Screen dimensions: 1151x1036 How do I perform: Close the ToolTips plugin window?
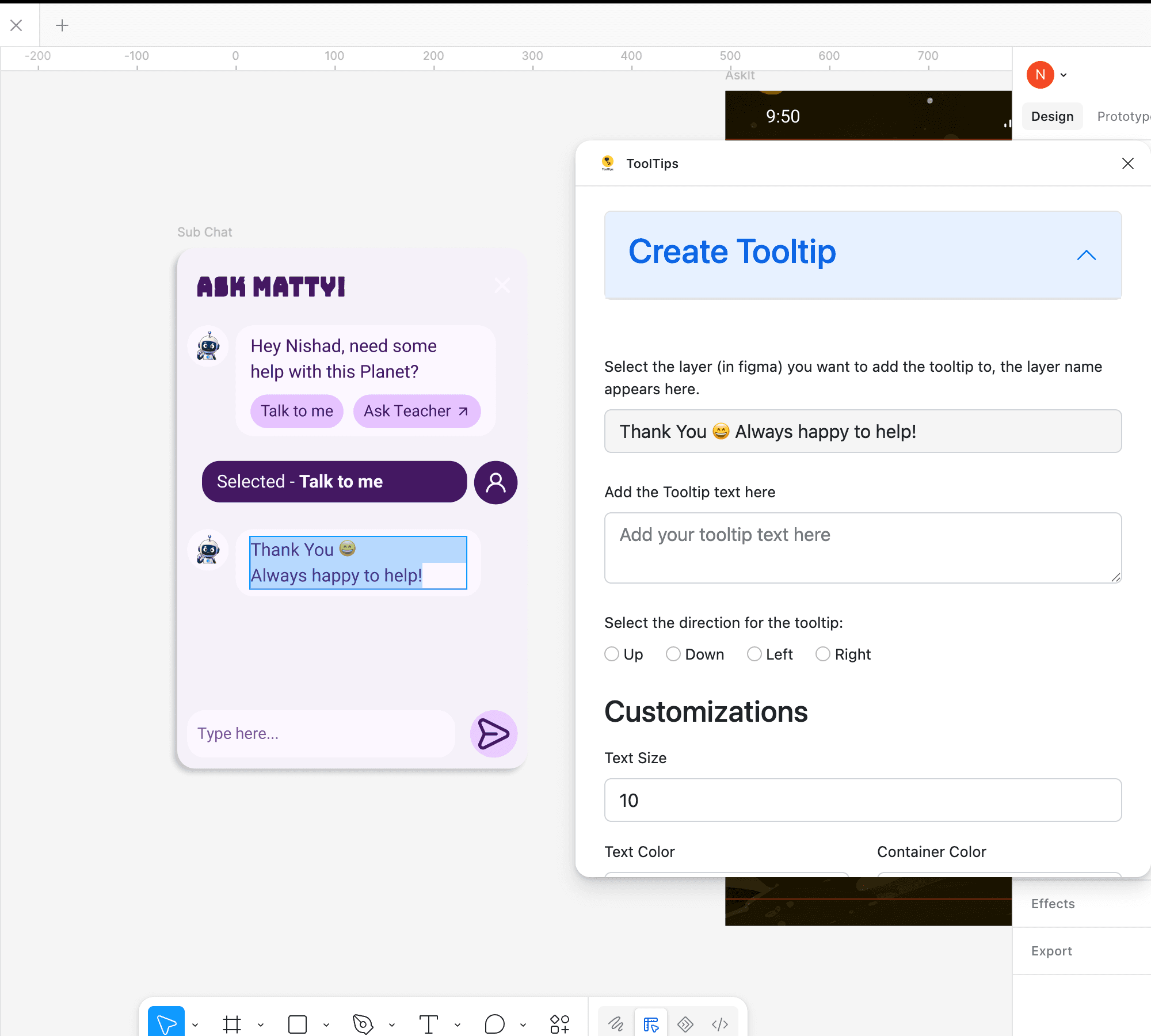(x=1128, y=163)
